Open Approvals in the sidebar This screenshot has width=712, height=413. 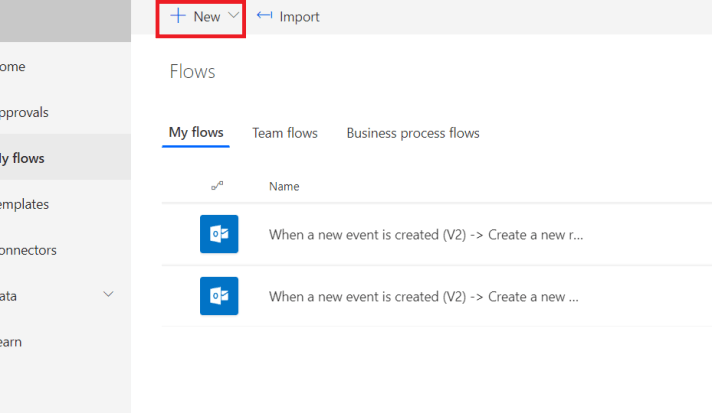[24, 113]
